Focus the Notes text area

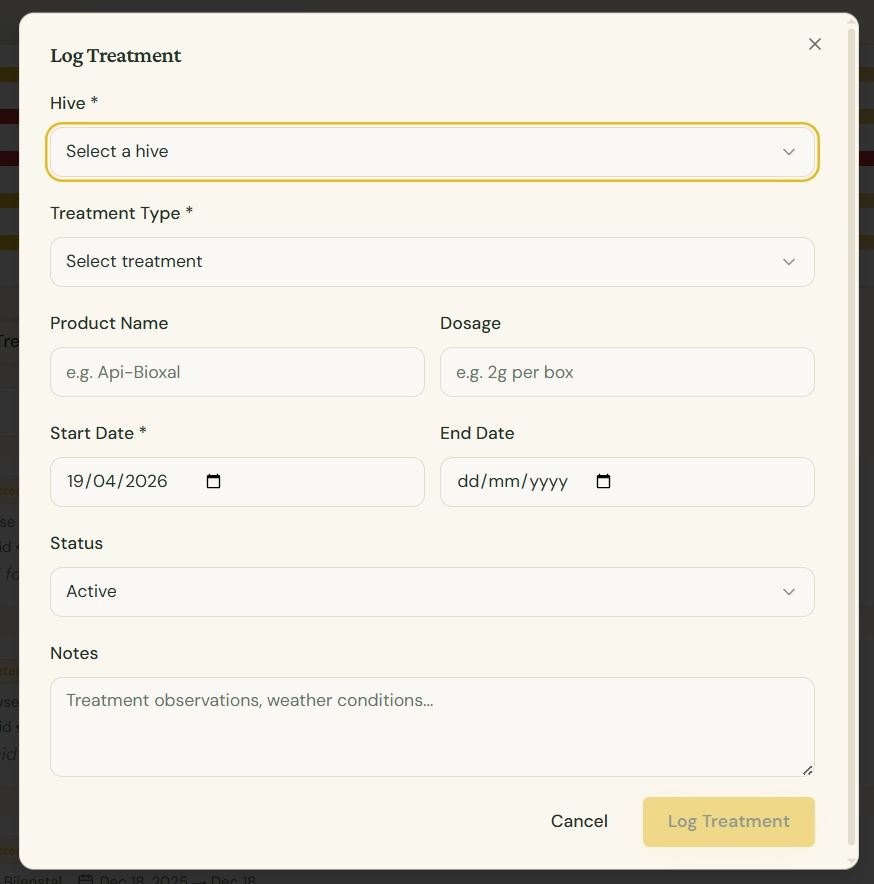[432, 727]
